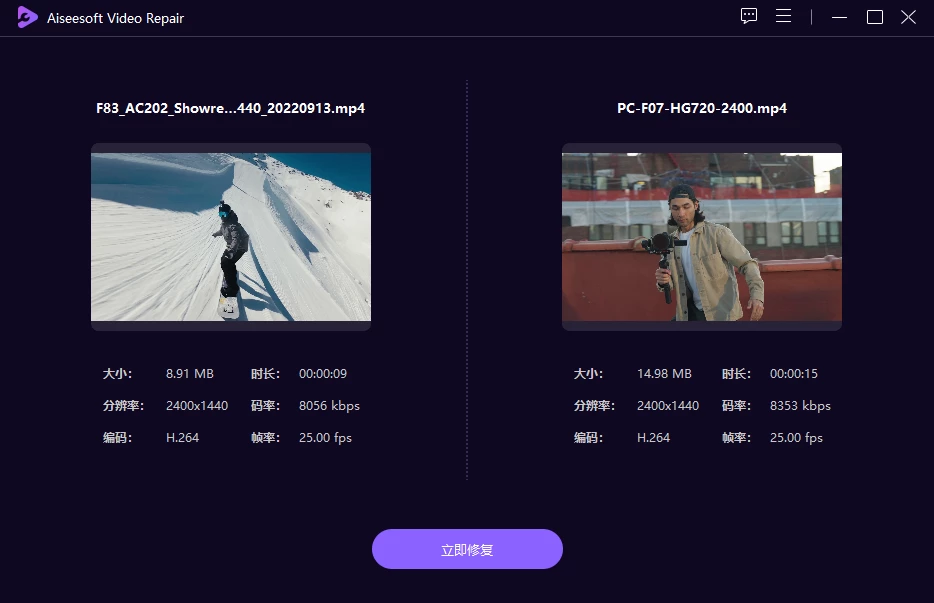
Task: Click the Aiseesoft Video Repair logo icon
Action: click(27, 18)
